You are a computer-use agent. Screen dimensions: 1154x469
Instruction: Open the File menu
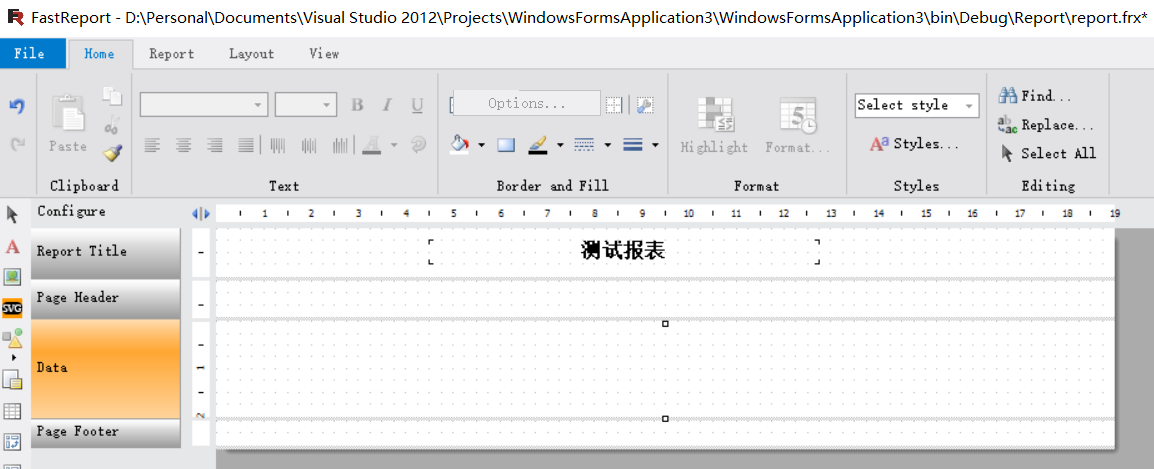pyautogui.click(x=30, y=54)
